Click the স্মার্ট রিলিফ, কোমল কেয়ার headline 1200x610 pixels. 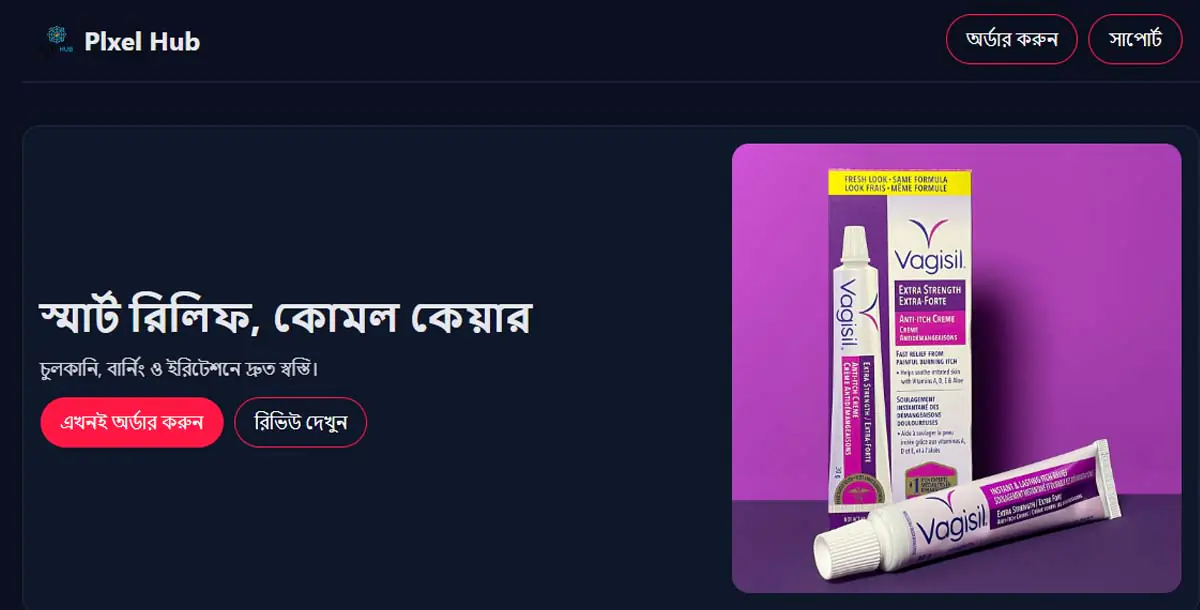point(285,315)
